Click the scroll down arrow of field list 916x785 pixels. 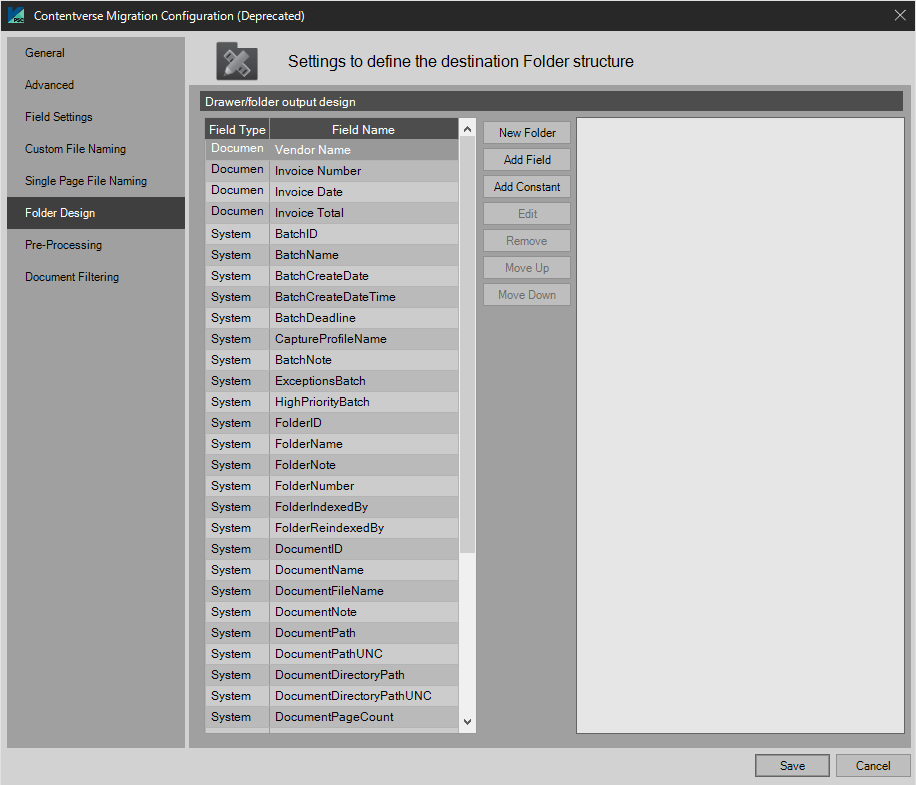coord(467,722)
